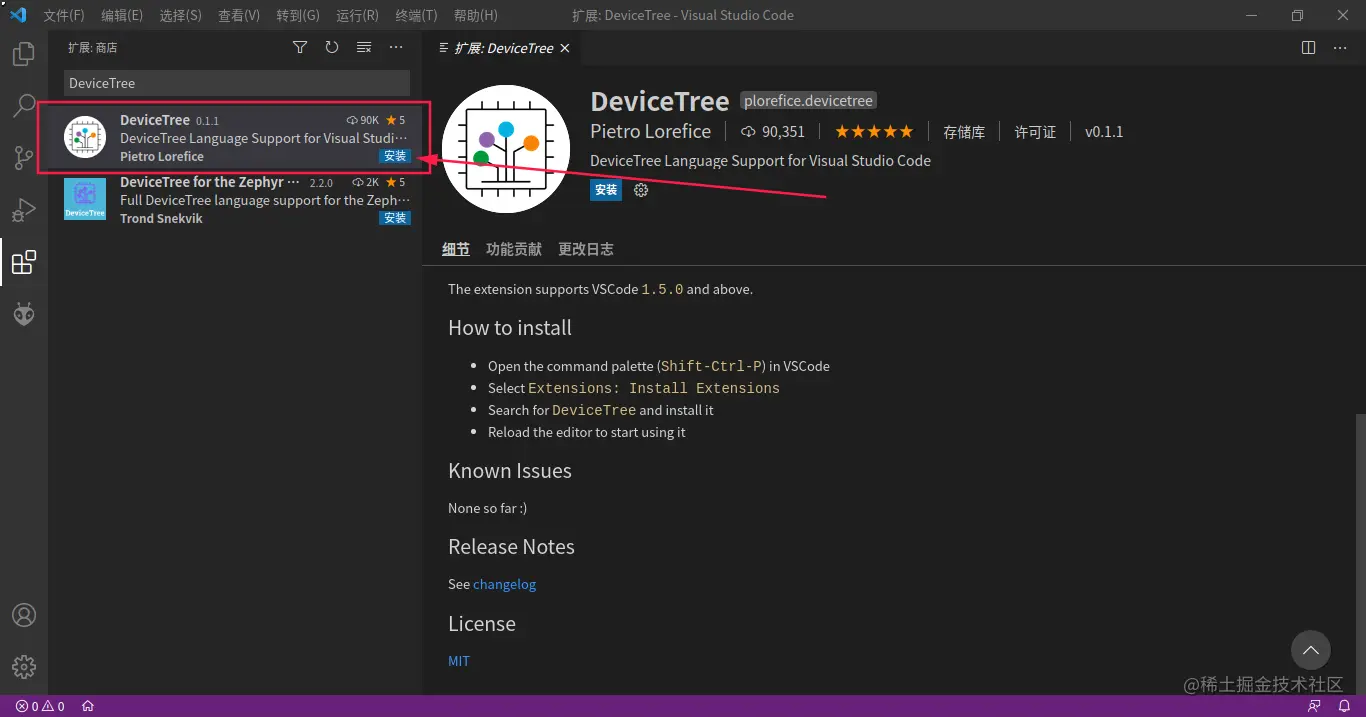This screenshot has height=717, width=1366.
Task: Click the v0.1.1 version text
Action: (x=1104, y=132)
